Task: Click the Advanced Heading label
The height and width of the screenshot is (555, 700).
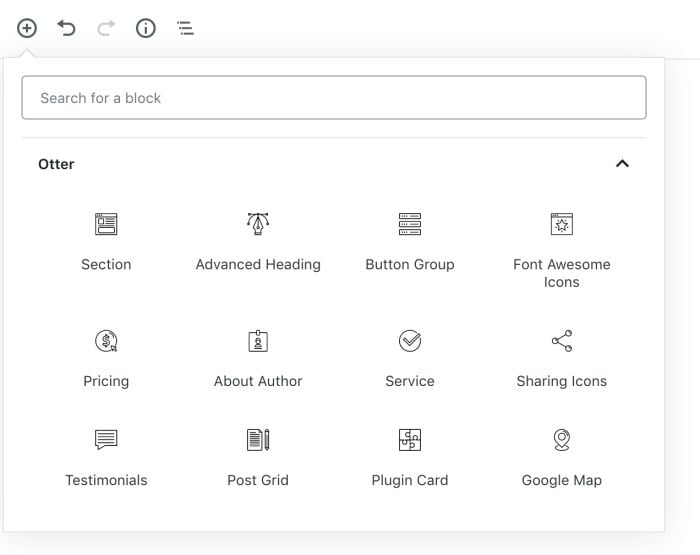Action: [x=258, y=264]
